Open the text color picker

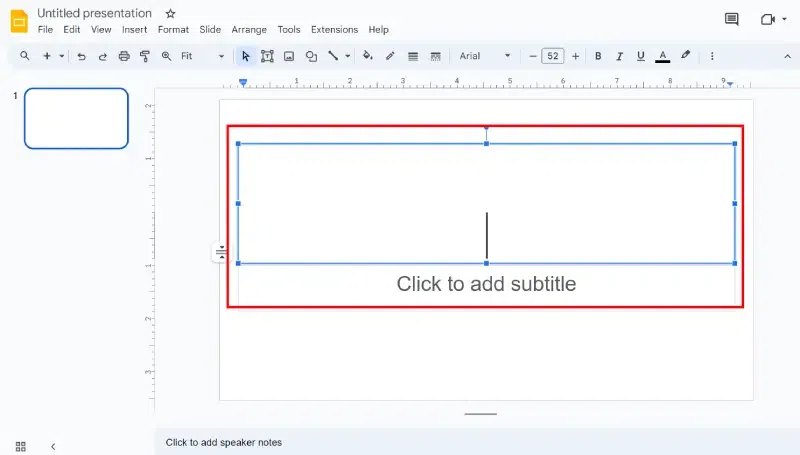tap(662, 56)
